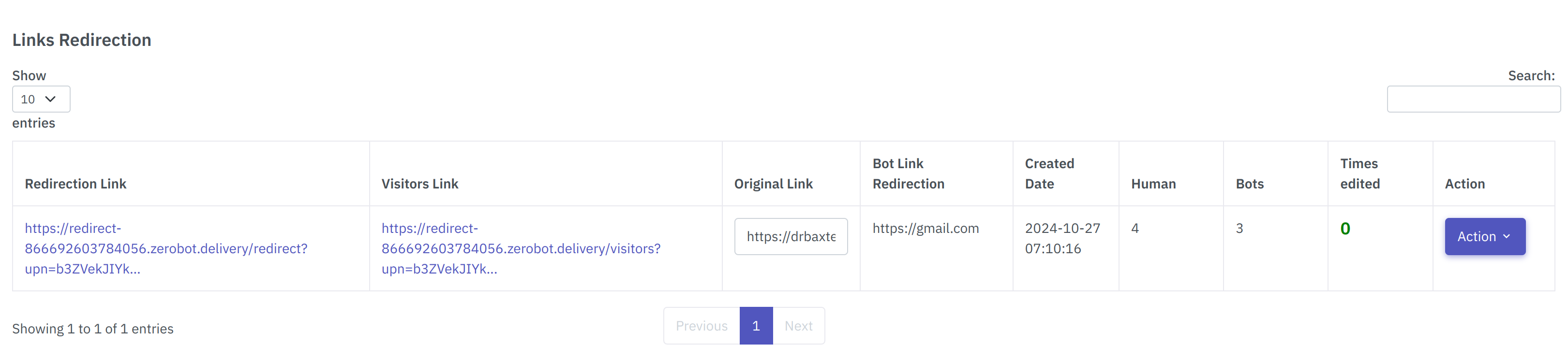
Task: Open the Show entries dropdown
Action: (x=41, y=99)
